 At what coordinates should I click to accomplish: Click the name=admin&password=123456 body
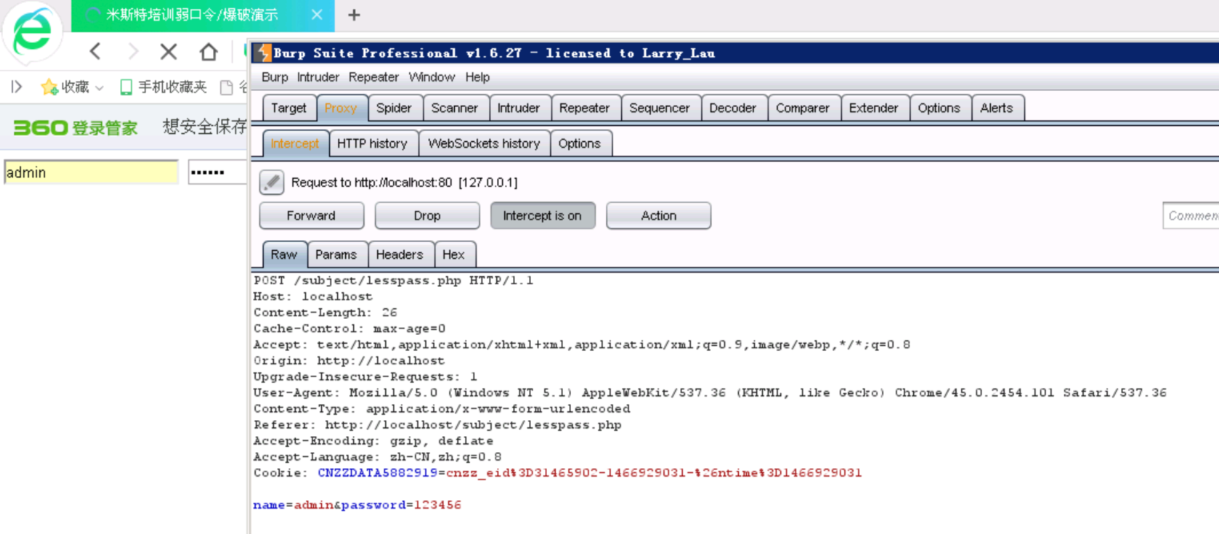click(x=357, y=505)
